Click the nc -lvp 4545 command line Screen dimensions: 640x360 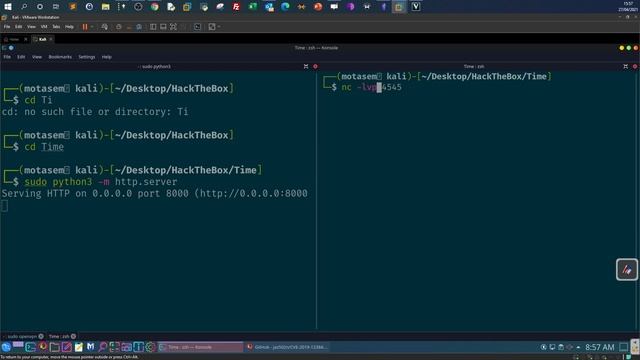point(371,87)
